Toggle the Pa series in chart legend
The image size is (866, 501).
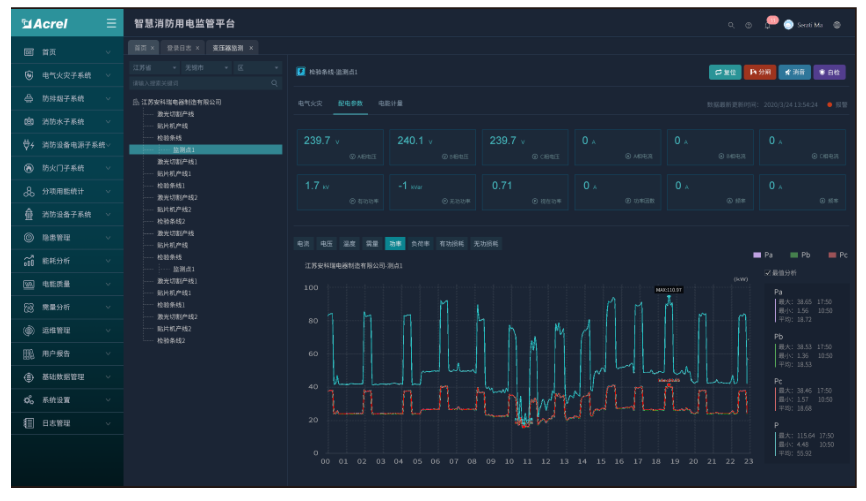coord(763,255)
